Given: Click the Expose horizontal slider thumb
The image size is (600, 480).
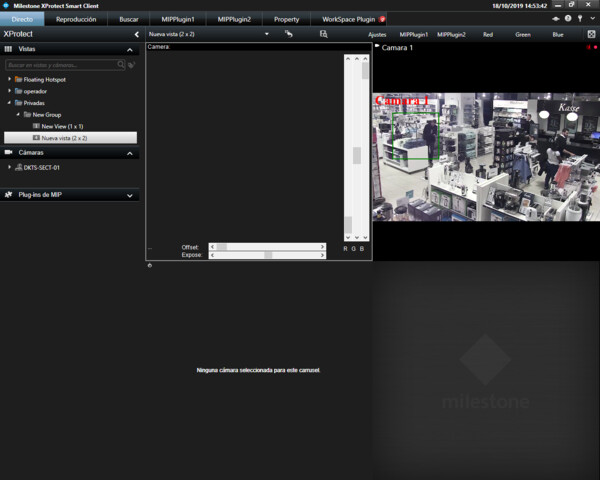Looking at the screenshot, I should [267, 255].
